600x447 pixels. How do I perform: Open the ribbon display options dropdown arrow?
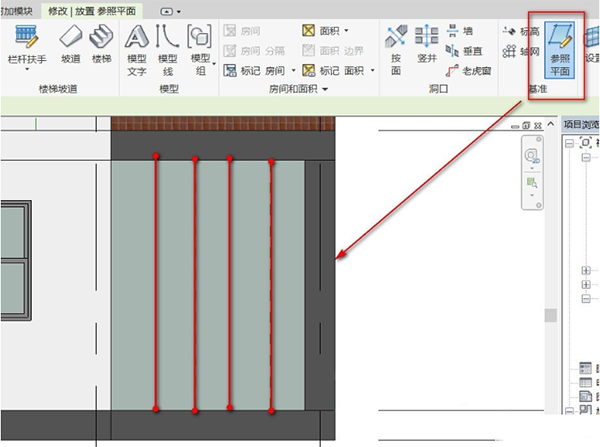[179, 12]
